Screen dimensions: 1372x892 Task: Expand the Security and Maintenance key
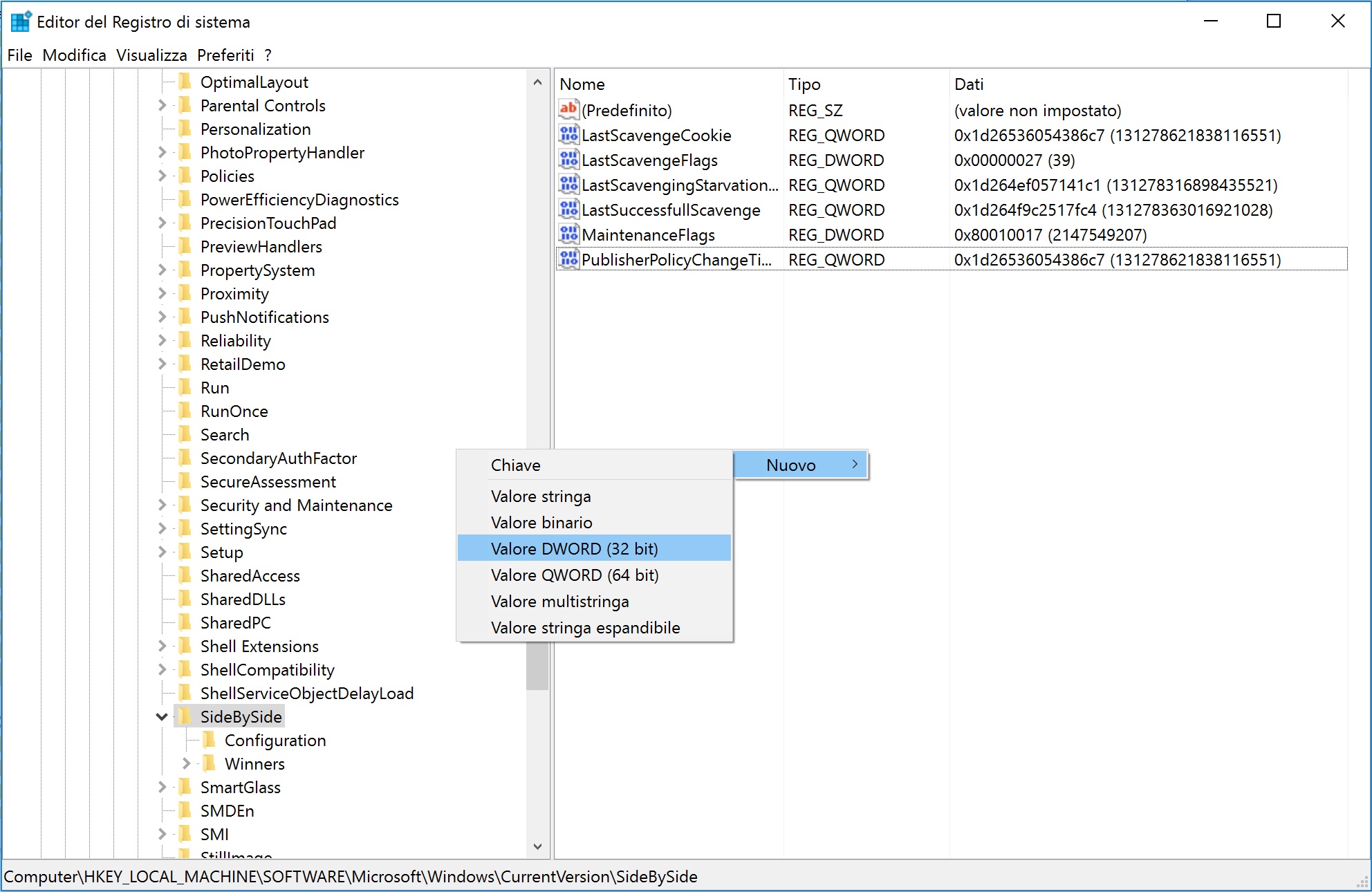[162, 505]
